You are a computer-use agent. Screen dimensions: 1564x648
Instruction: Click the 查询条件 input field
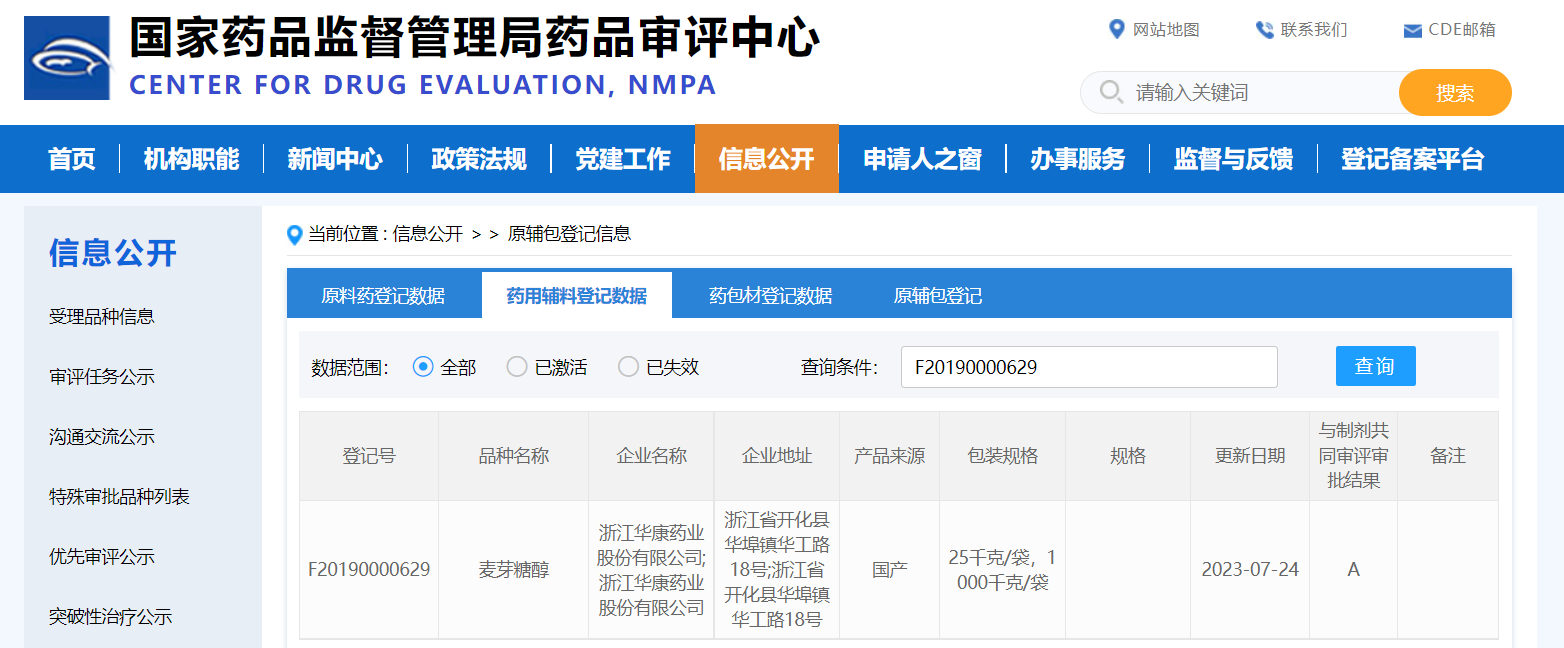[x=1088, y=367]
